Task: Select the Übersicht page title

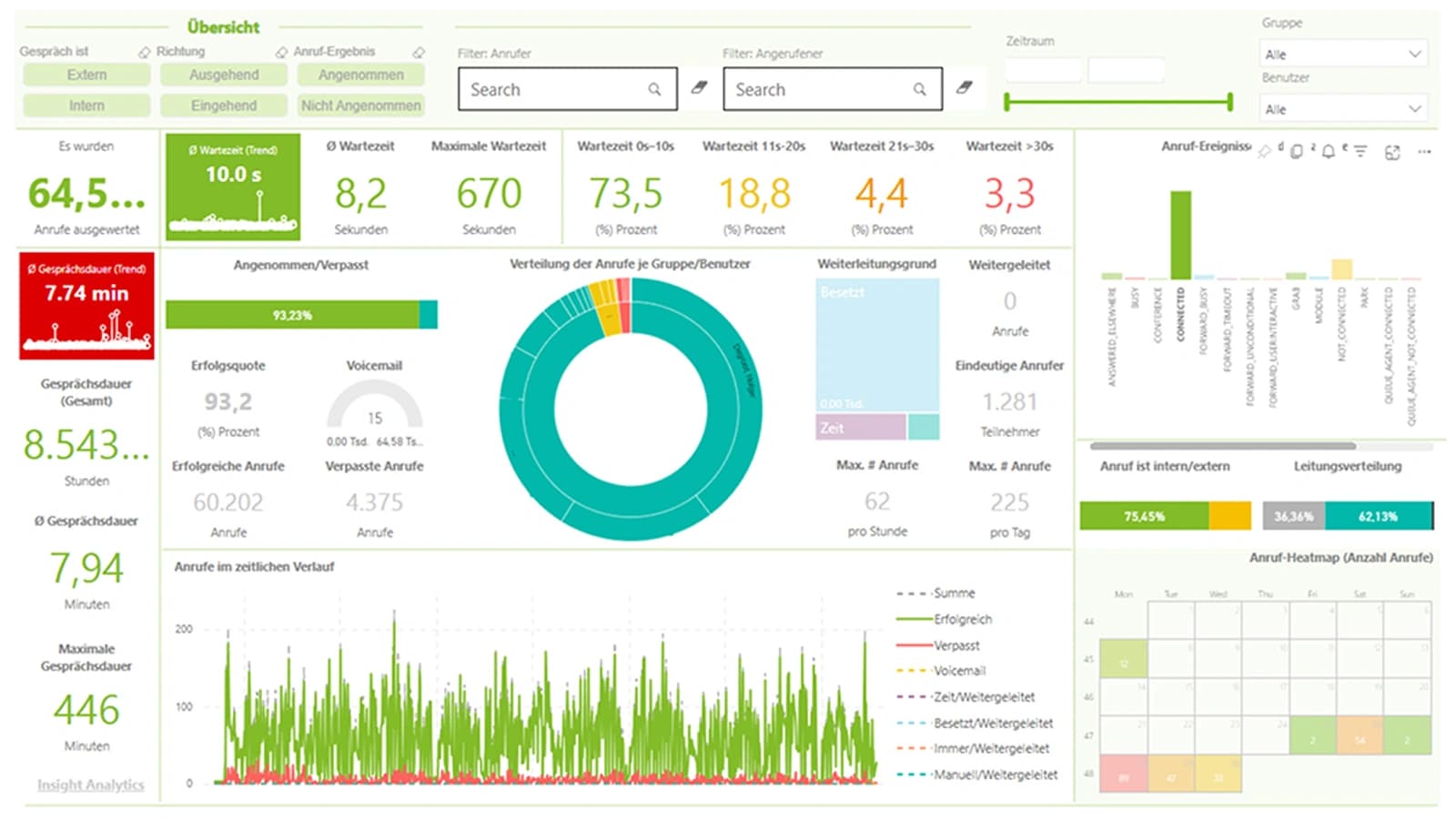Action: (223, 27)
